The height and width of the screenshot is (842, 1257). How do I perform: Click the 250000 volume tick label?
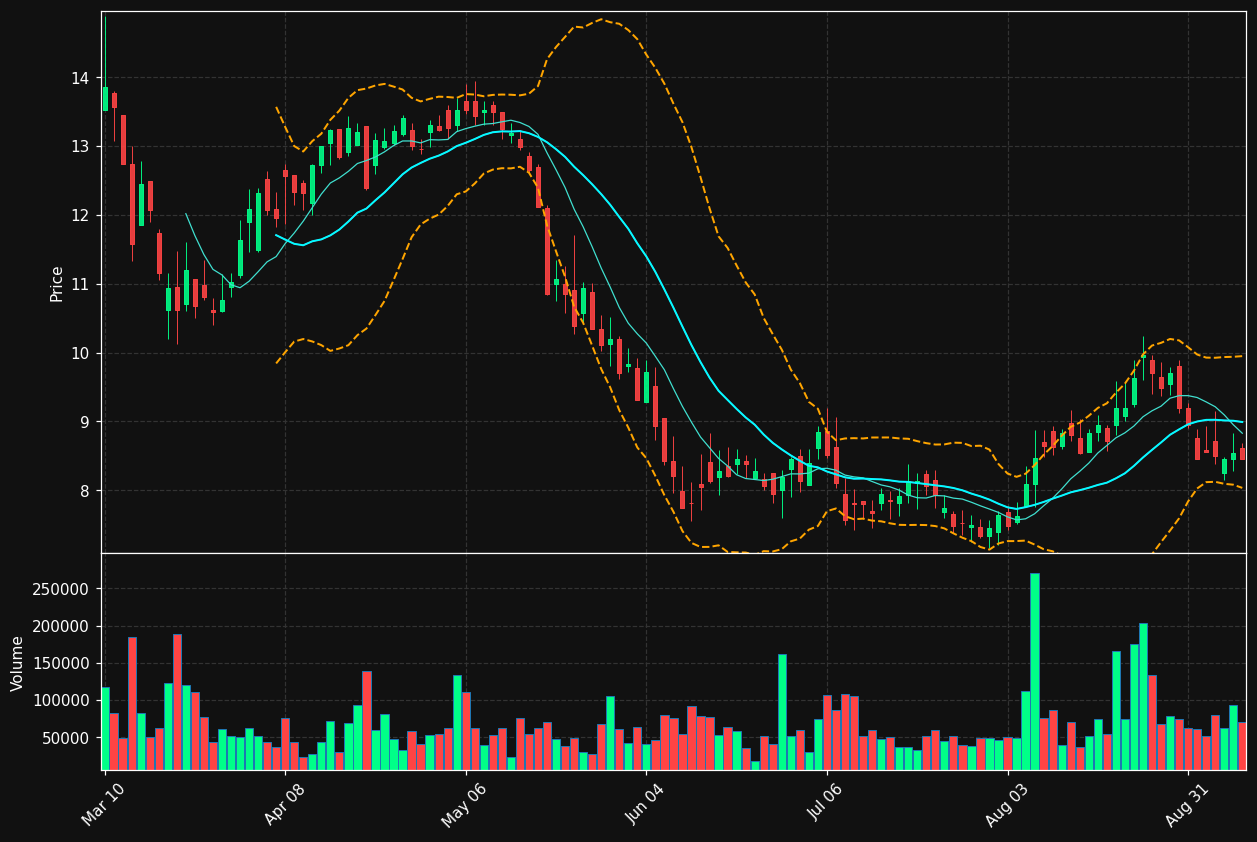62,589
